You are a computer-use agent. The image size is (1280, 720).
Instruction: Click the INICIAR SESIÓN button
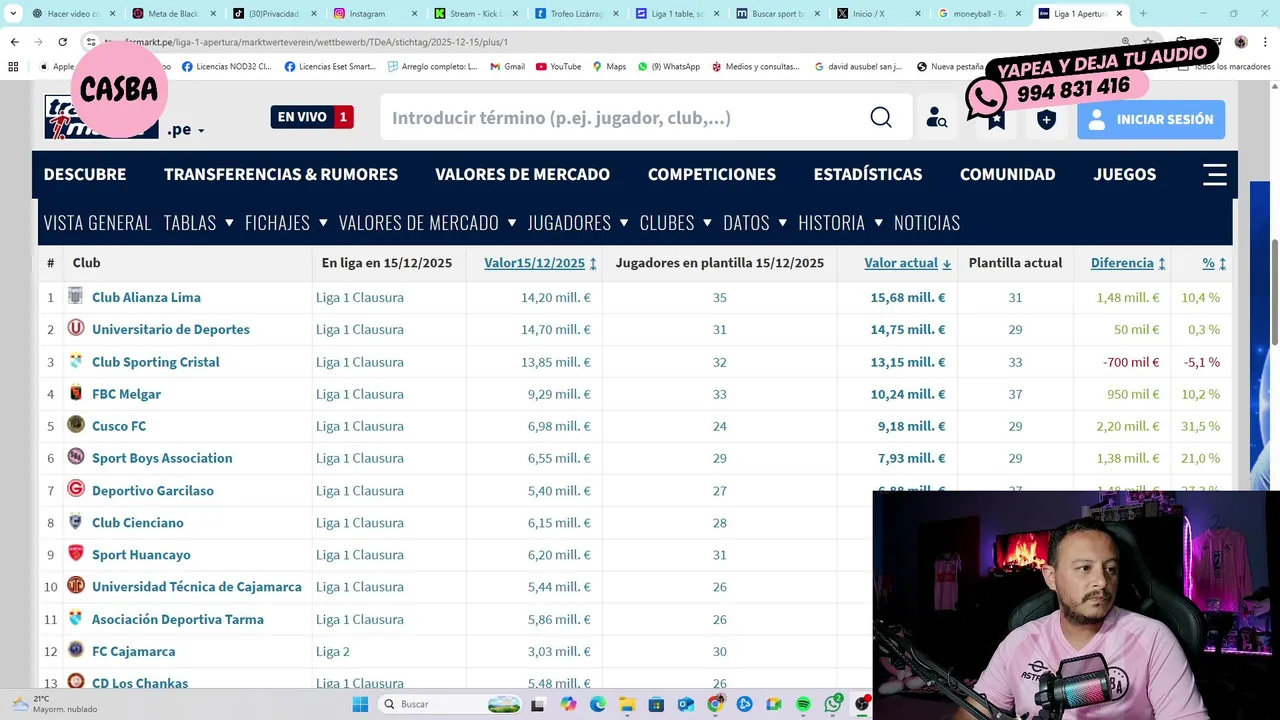[1151, 119]
